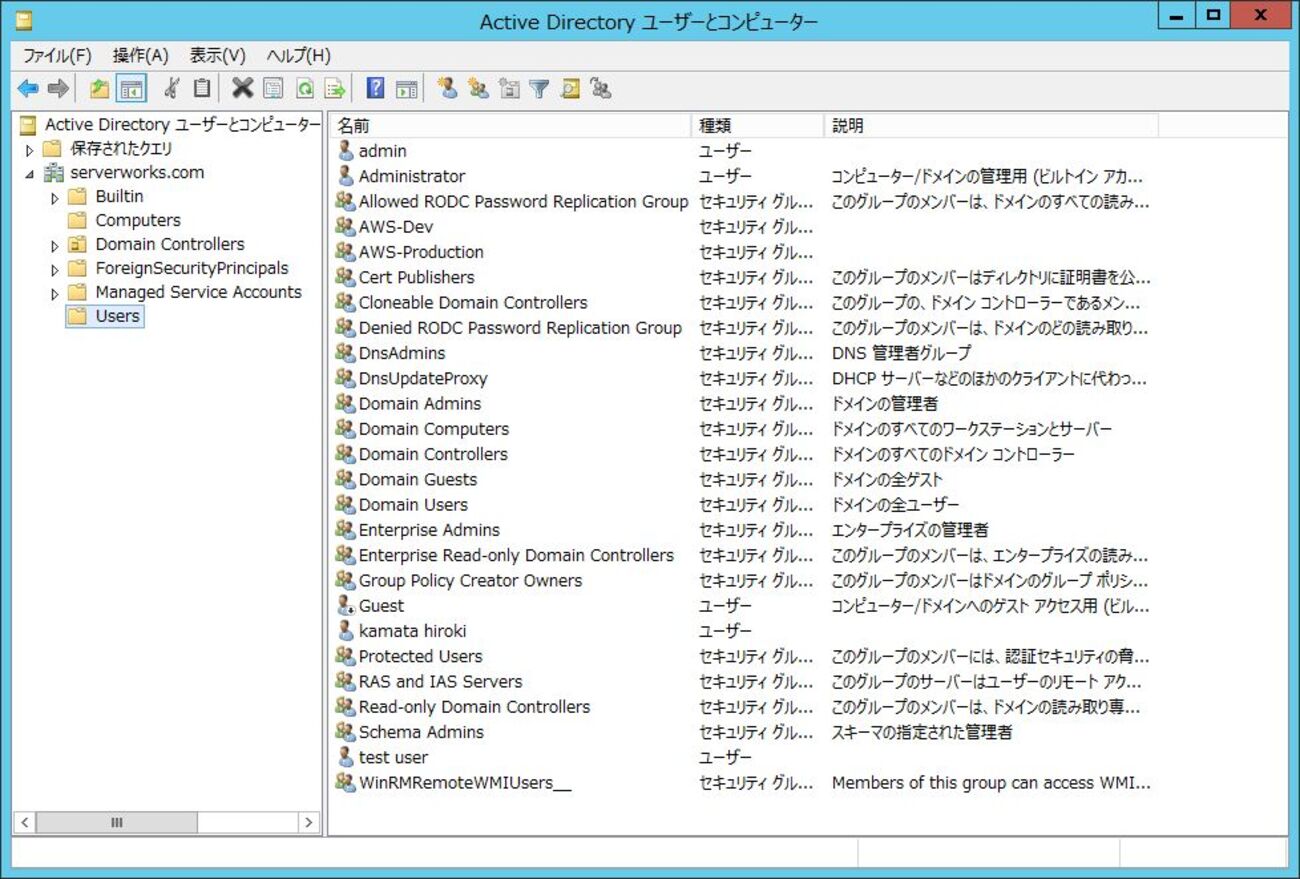
Task: Go back using the back arrow icon
Action: [x=27, y=88]
